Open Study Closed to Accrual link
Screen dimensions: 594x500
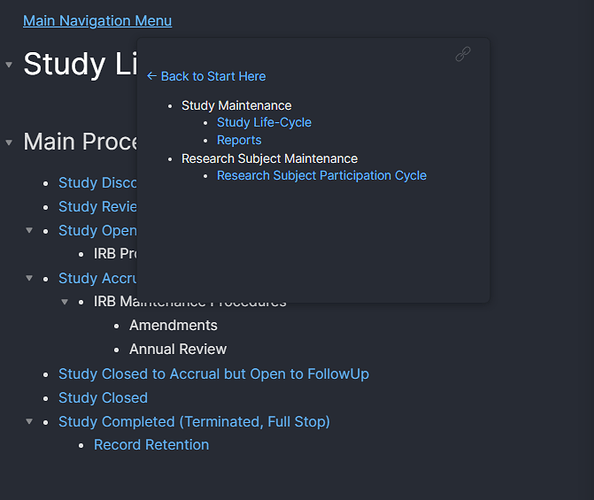214,374
